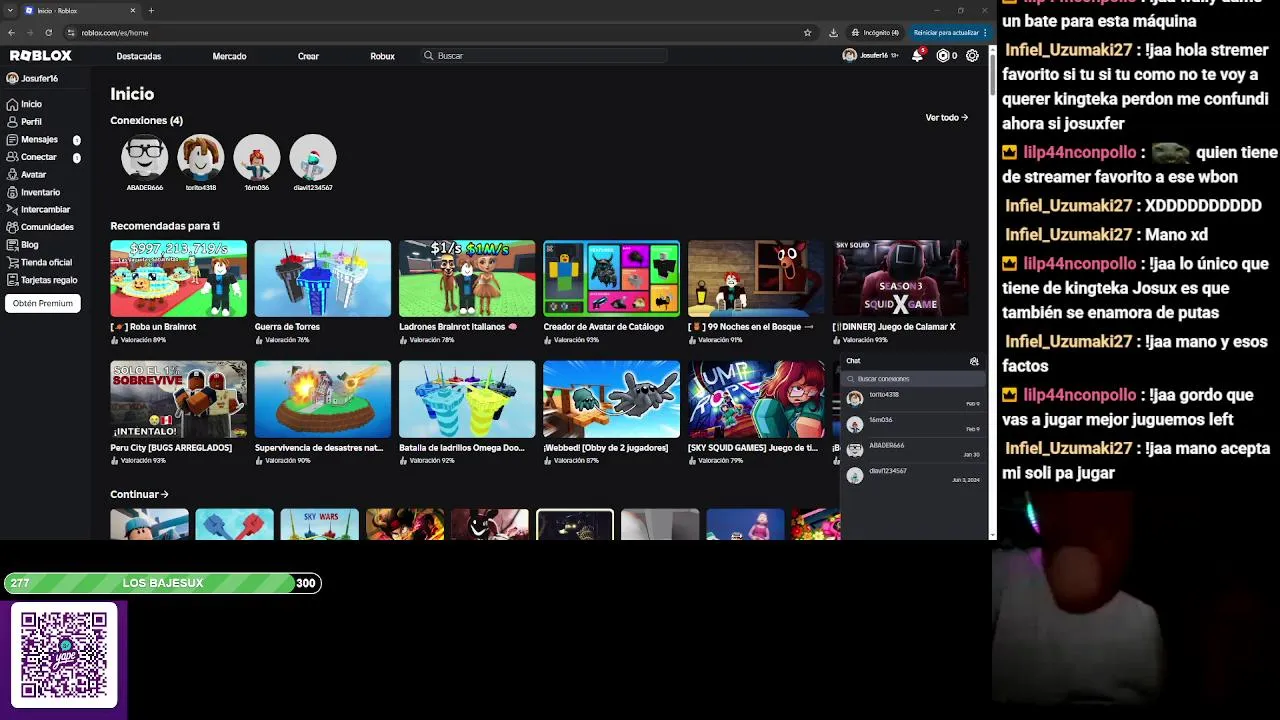Open connection torito4318 avatar
Viewport: 1280px width, 720px height.
tap(201, 157)
